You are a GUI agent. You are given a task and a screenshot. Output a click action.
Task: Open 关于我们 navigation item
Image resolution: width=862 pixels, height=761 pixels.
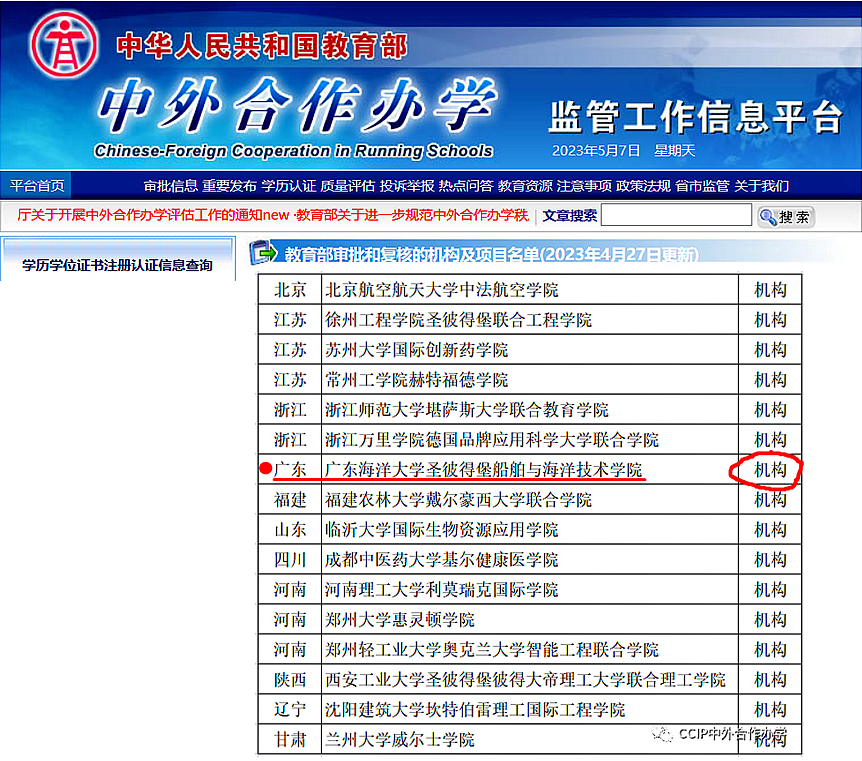761,185
